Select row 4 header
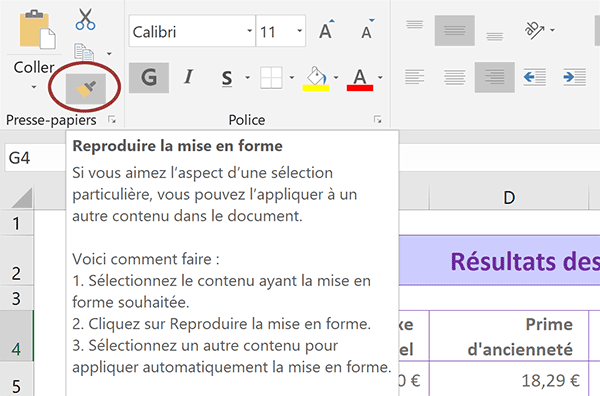 coord(16,336)
